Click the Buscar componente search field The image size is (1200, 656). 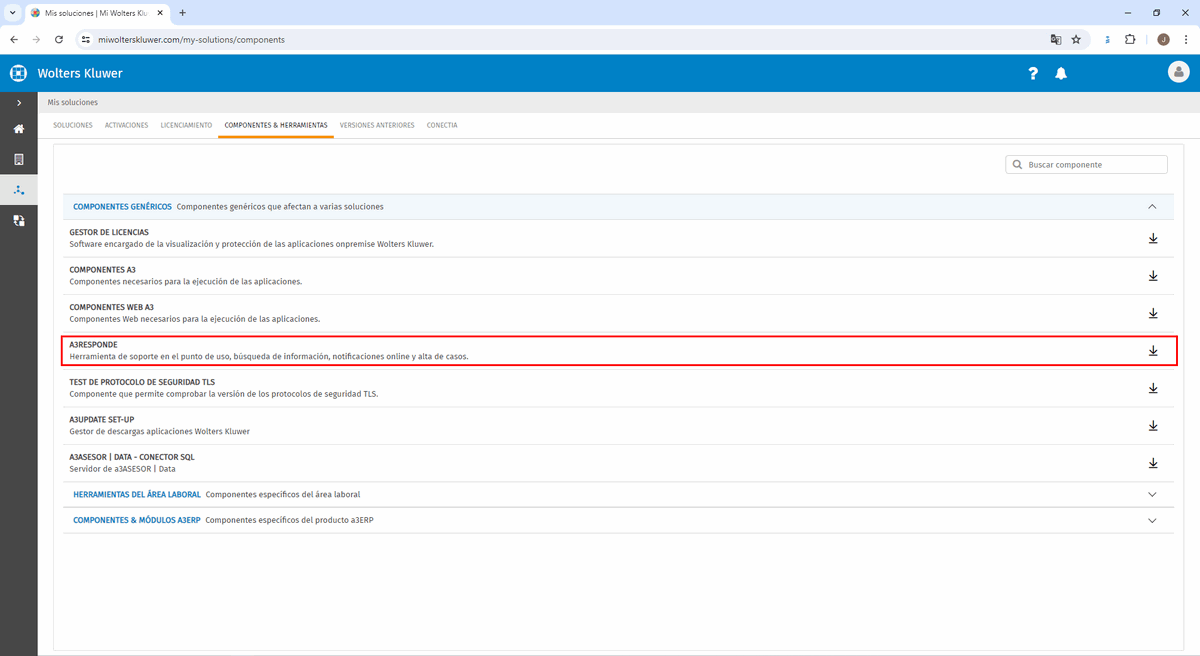1094,165
